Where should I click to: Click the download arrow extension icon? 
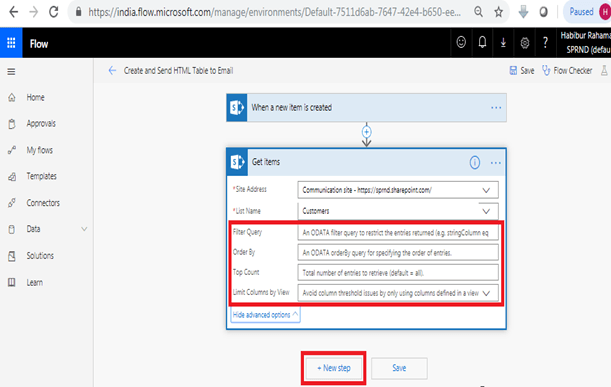point(523,12)
